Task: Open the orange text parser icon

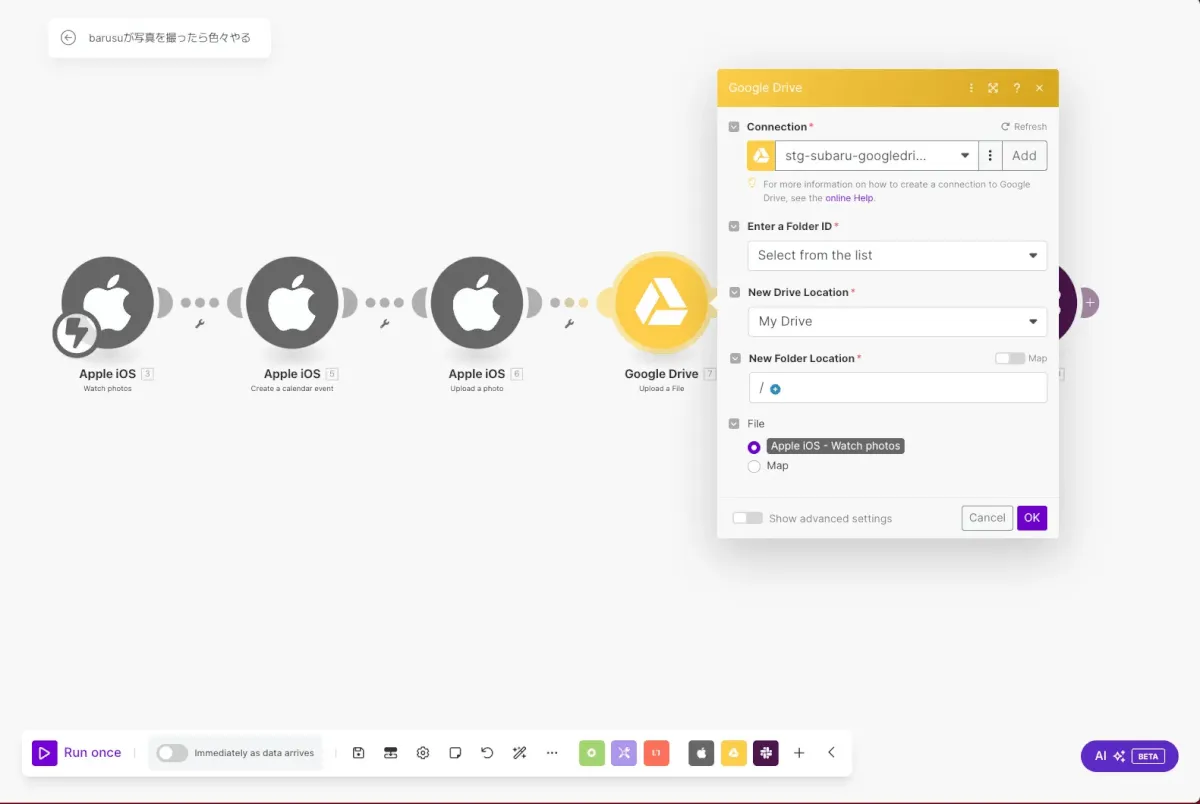Action: point(656,753)
